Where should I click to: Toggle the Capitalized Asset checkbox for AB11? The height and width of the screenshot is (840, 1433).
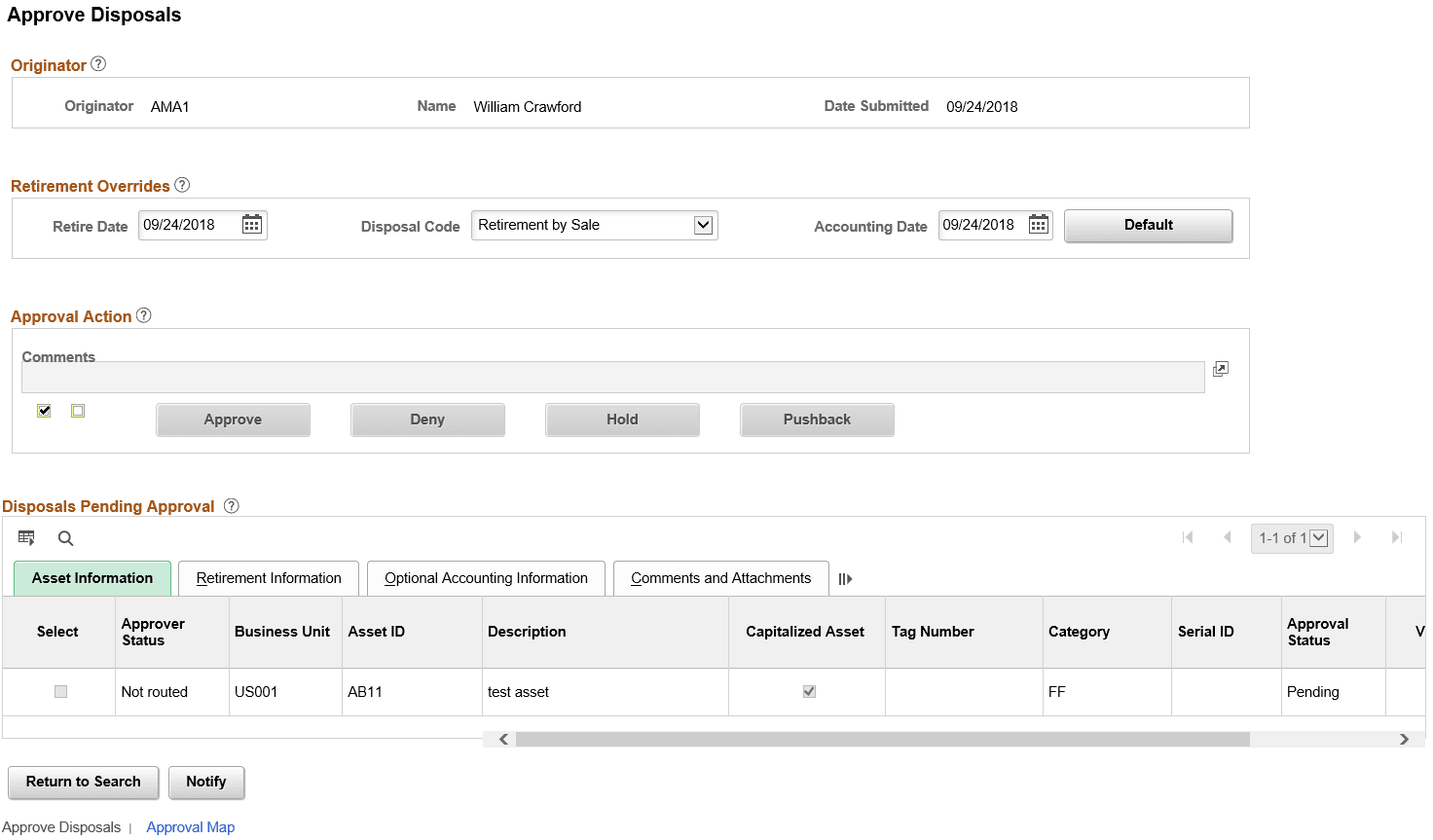(809, 692)
